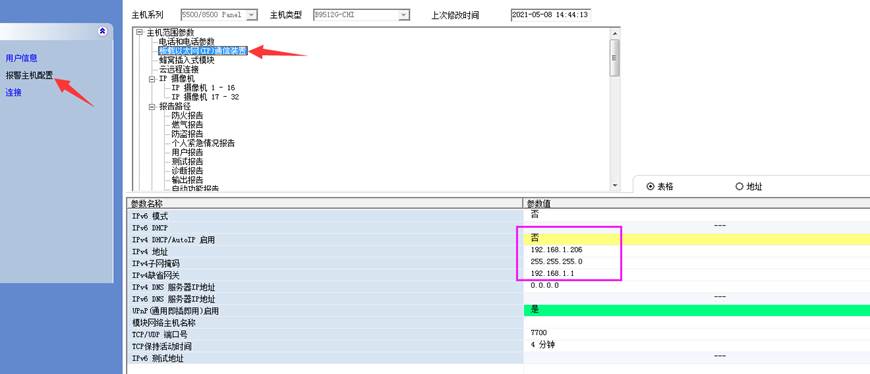The width and height of the screenshot is (870, 374).
Task: Click the 上次修改时间 field
Action: 550,15
